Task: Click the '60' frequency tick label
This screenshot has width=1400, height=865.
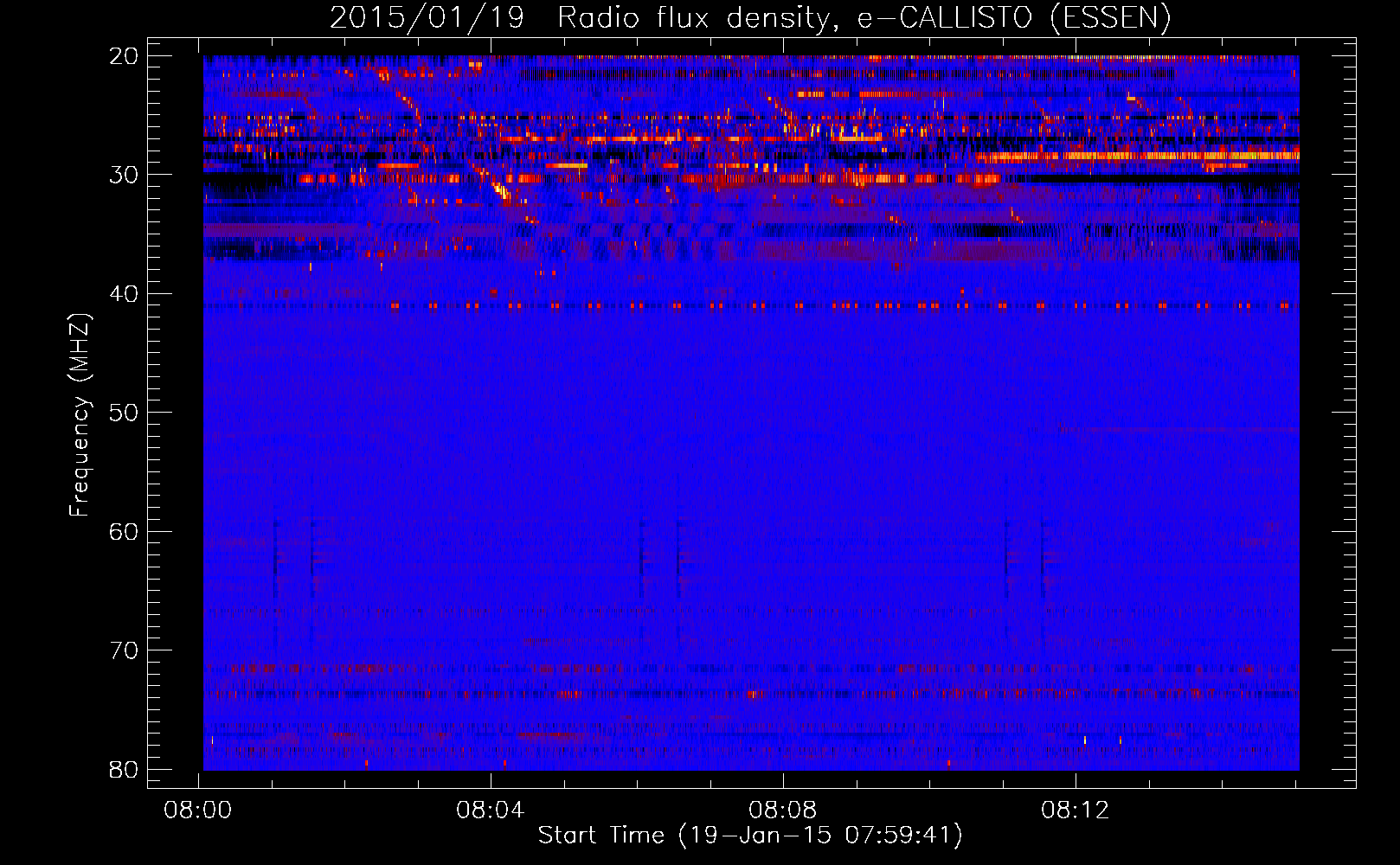Action: point(124,532)
